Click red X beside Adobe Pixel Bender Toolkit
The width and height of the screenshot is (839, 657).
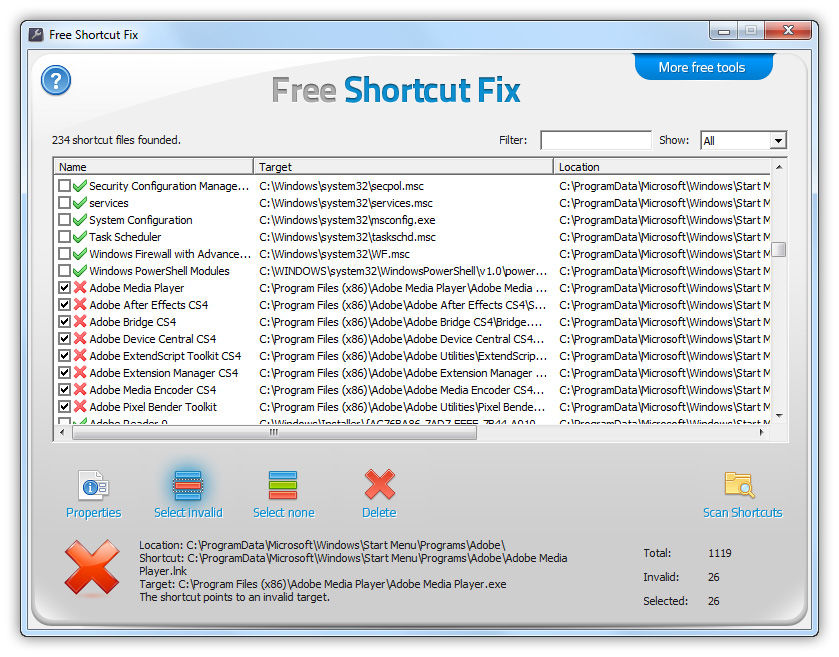coord(80,407)
